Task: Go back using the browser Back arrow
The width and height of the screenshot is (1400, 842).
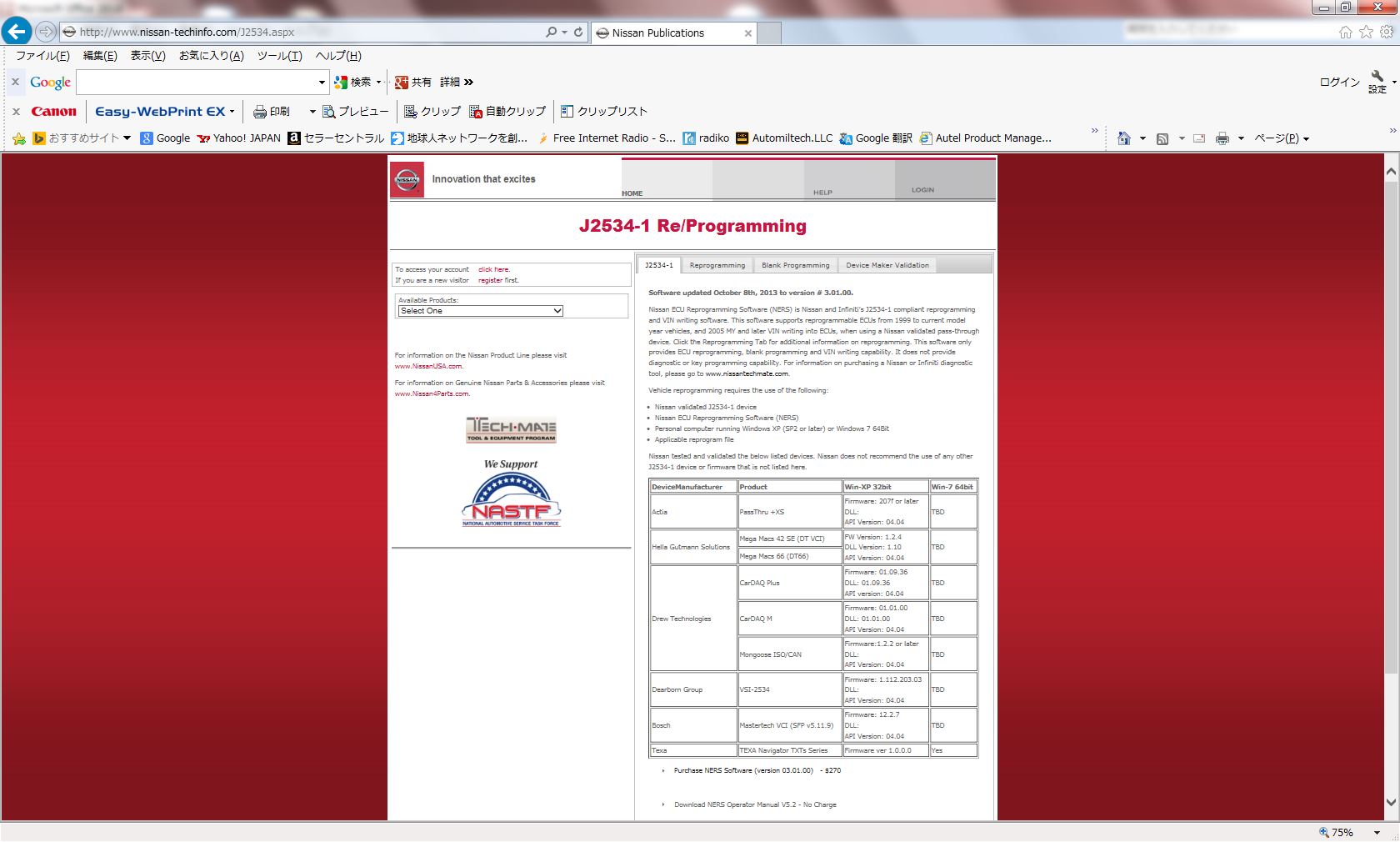Action: pos(17,32)
